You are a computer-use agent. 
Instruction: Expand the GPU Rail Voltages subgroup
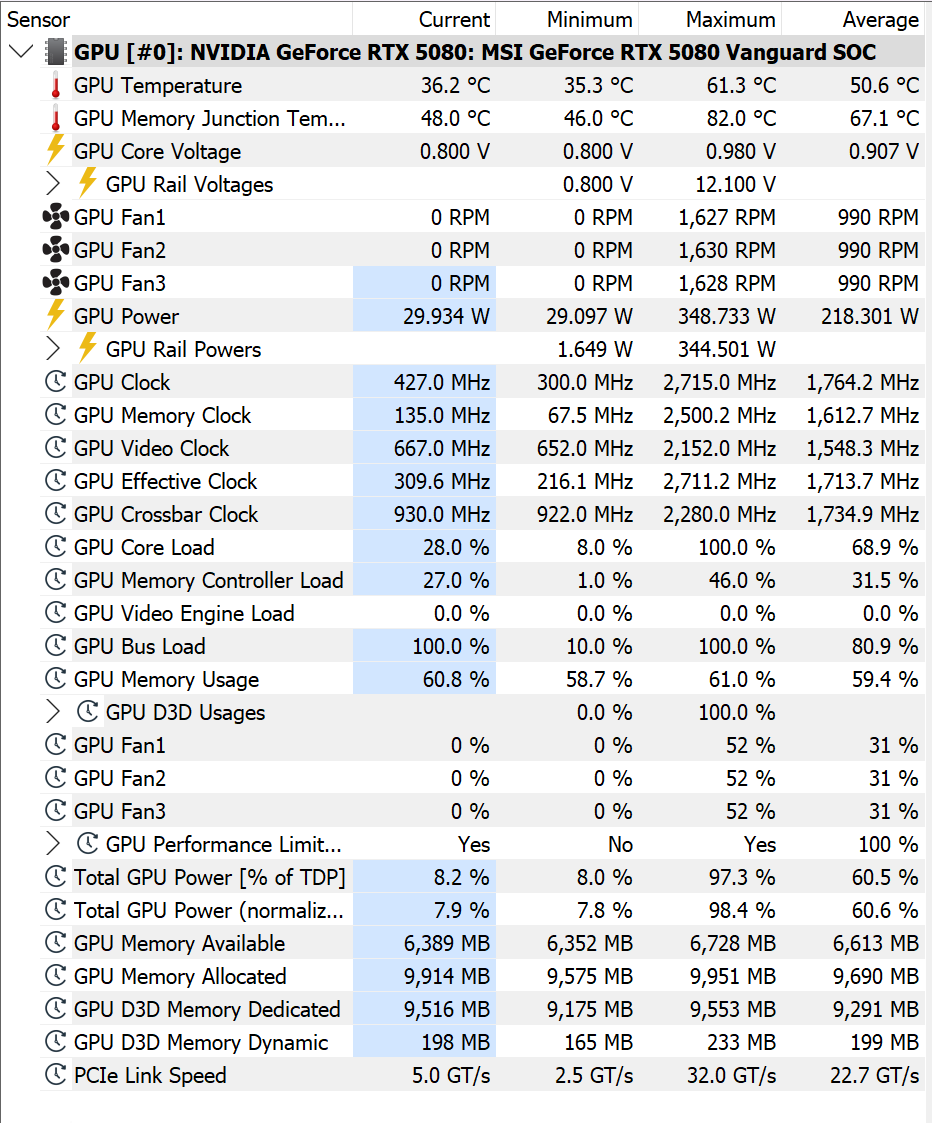[52, 184]
